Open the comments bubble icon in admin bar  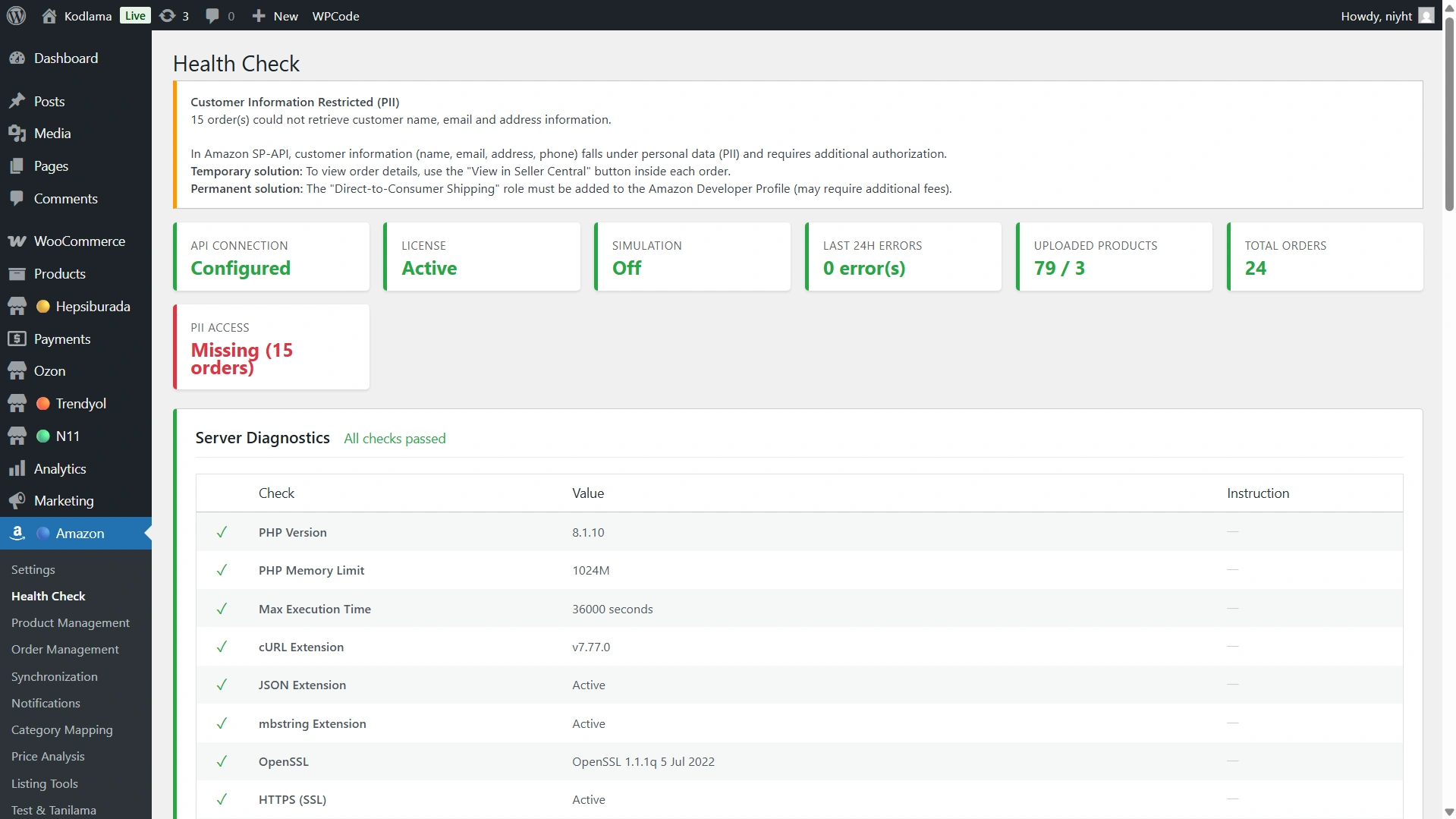click(x=212, y=16)
